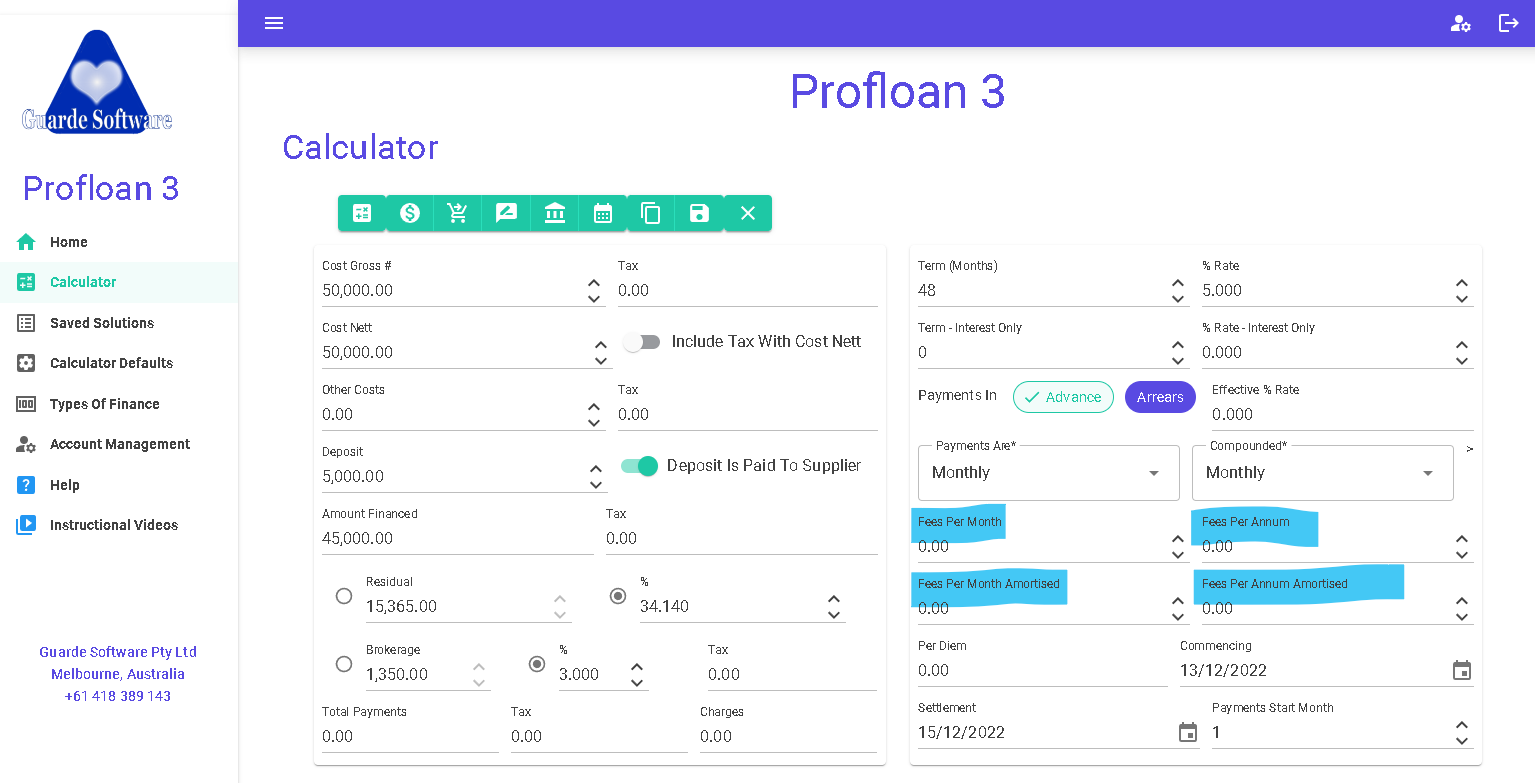1535x783 pixels.
Task: Decrease the % Rate value with down arrow
Action: [1462, 299]
